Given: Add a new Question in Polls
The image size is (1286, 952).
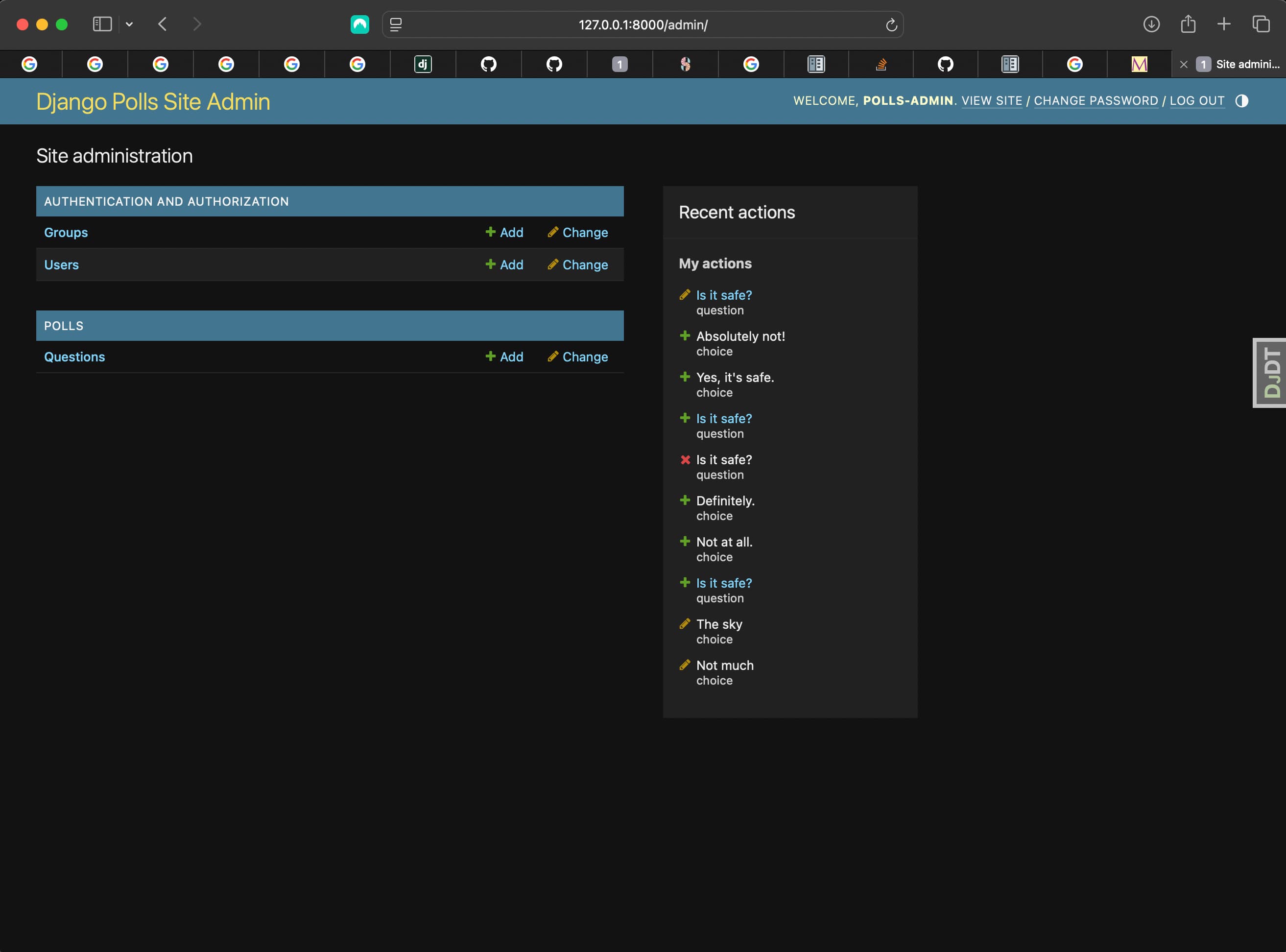Looking at the screenshot, I should coord(504,357).
